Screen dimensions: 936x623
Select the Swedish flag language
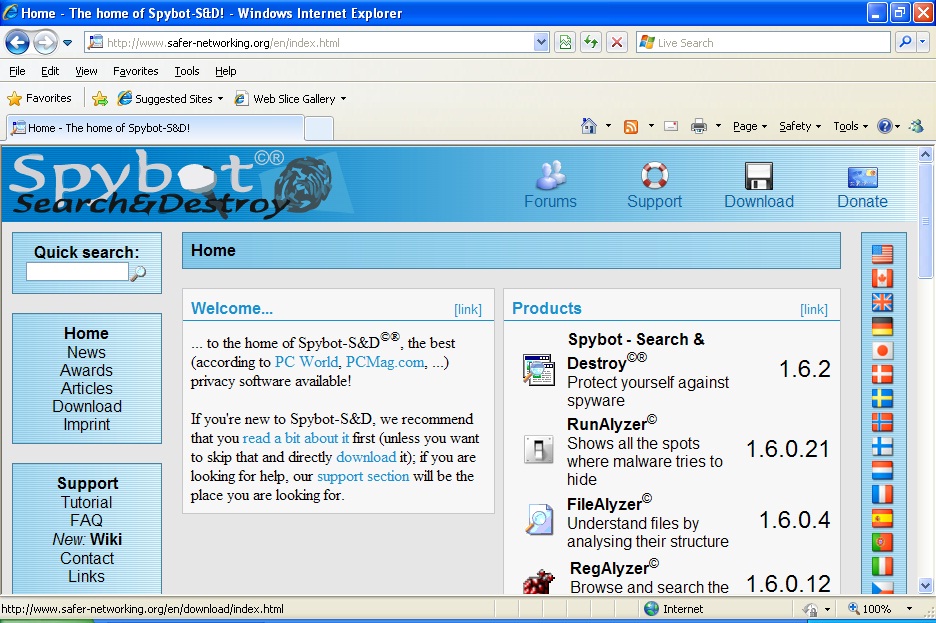point(882,398)
